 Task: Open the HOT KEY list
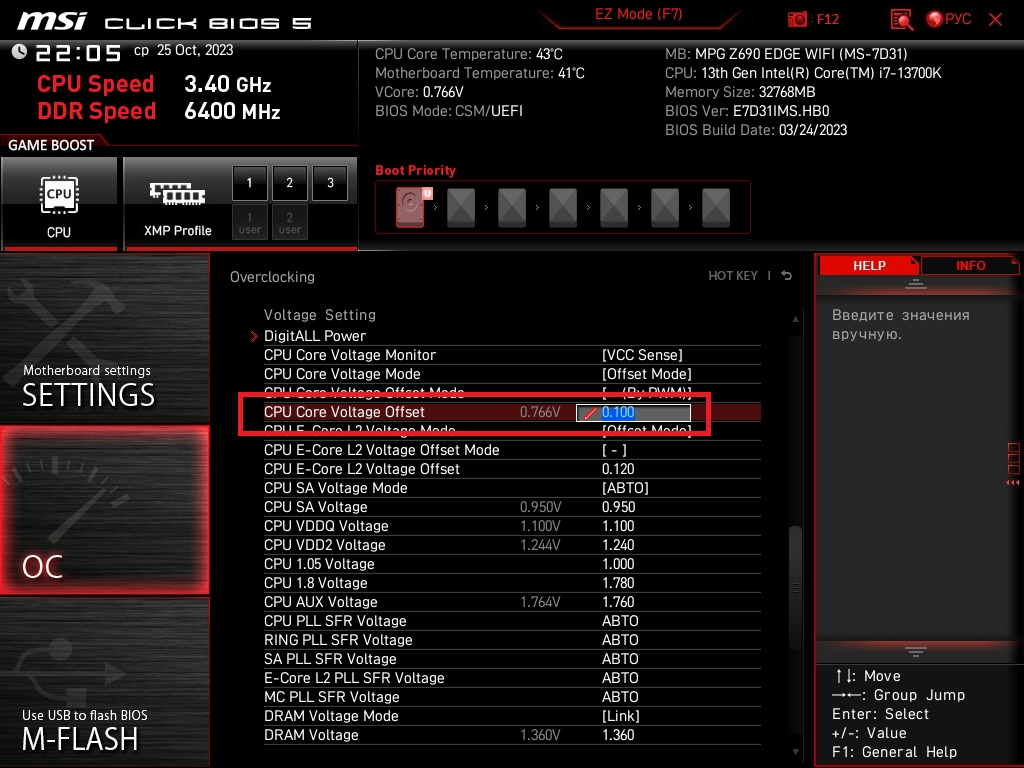pos(733,276)
